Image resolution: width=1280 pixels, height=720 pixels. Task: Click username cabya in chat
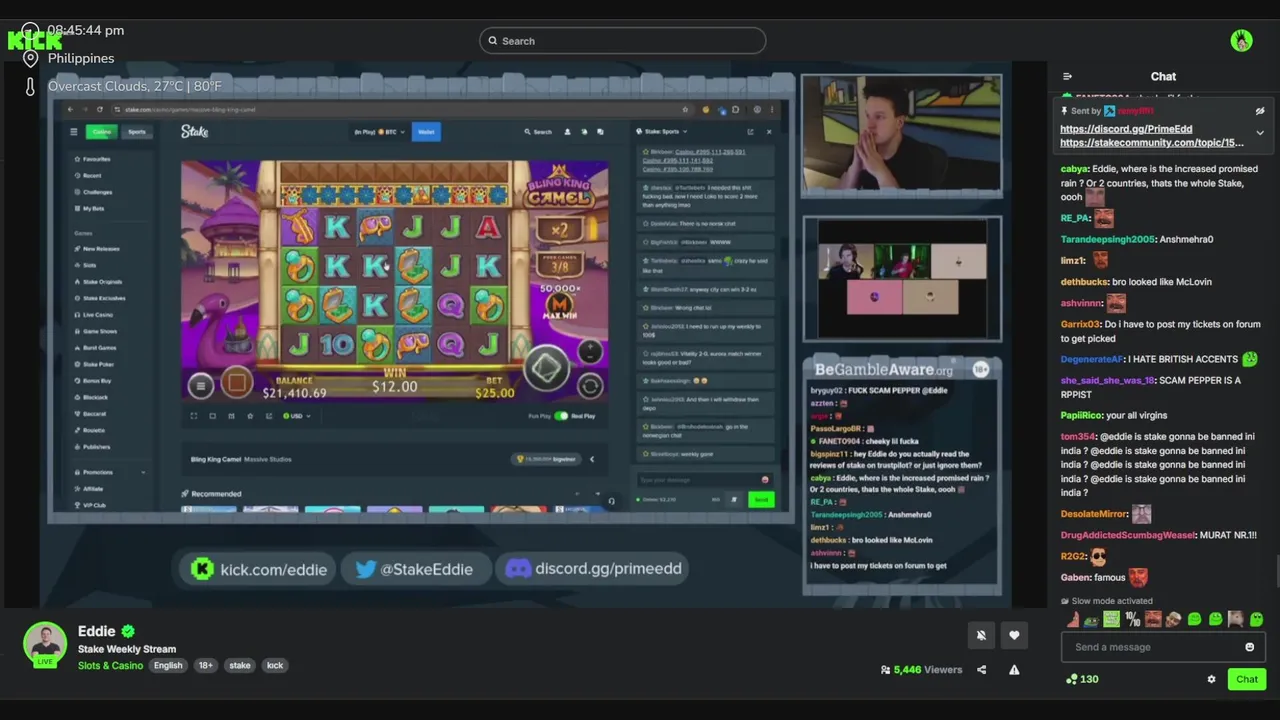click(1074, 169)
